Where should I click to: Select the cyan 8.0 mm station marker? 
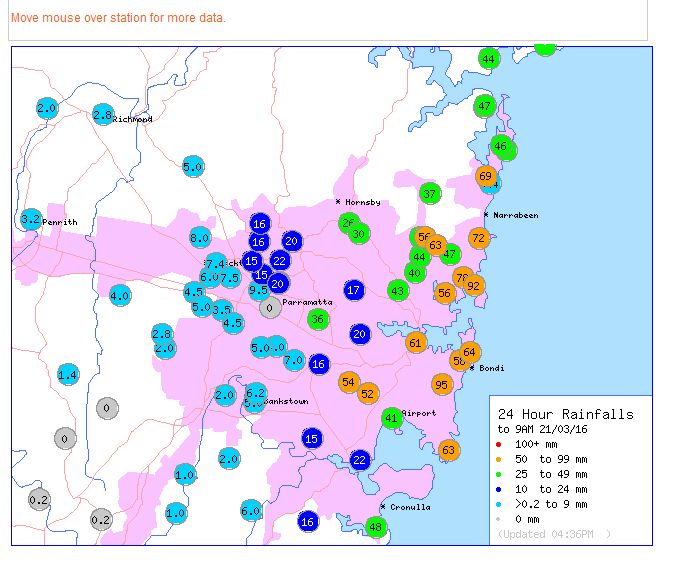(x=200, y=238)
